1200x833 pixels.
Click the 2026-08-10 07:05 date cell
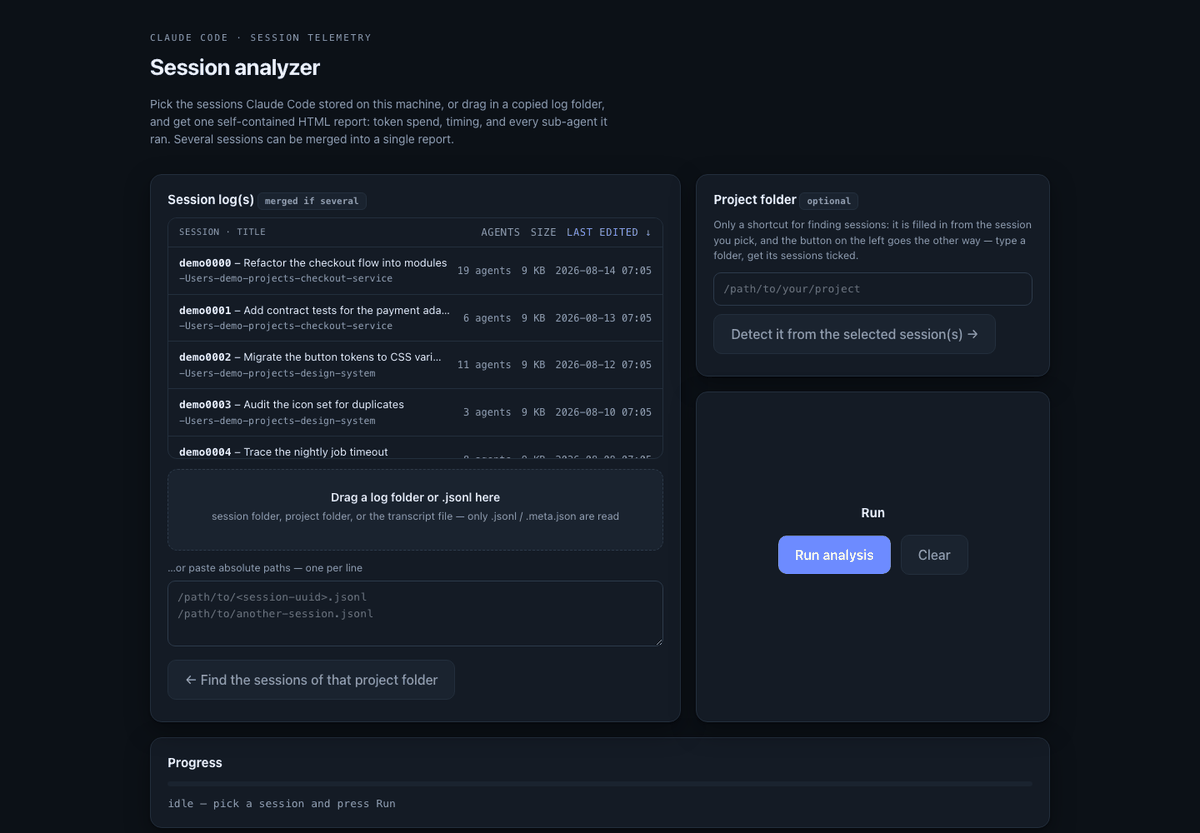pos(603,412)
